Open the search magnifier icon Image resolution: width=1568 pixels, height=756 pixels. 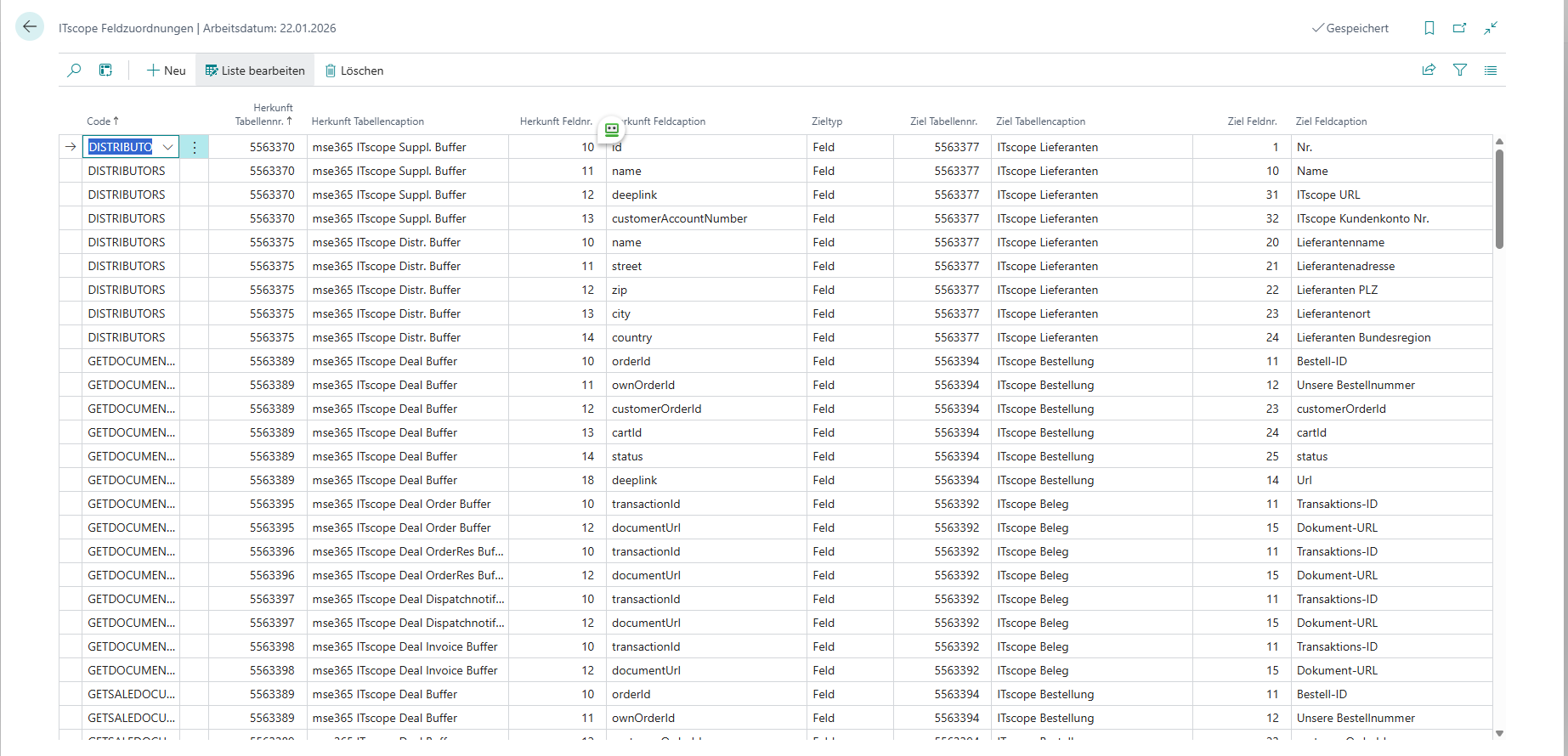point(75,71)
